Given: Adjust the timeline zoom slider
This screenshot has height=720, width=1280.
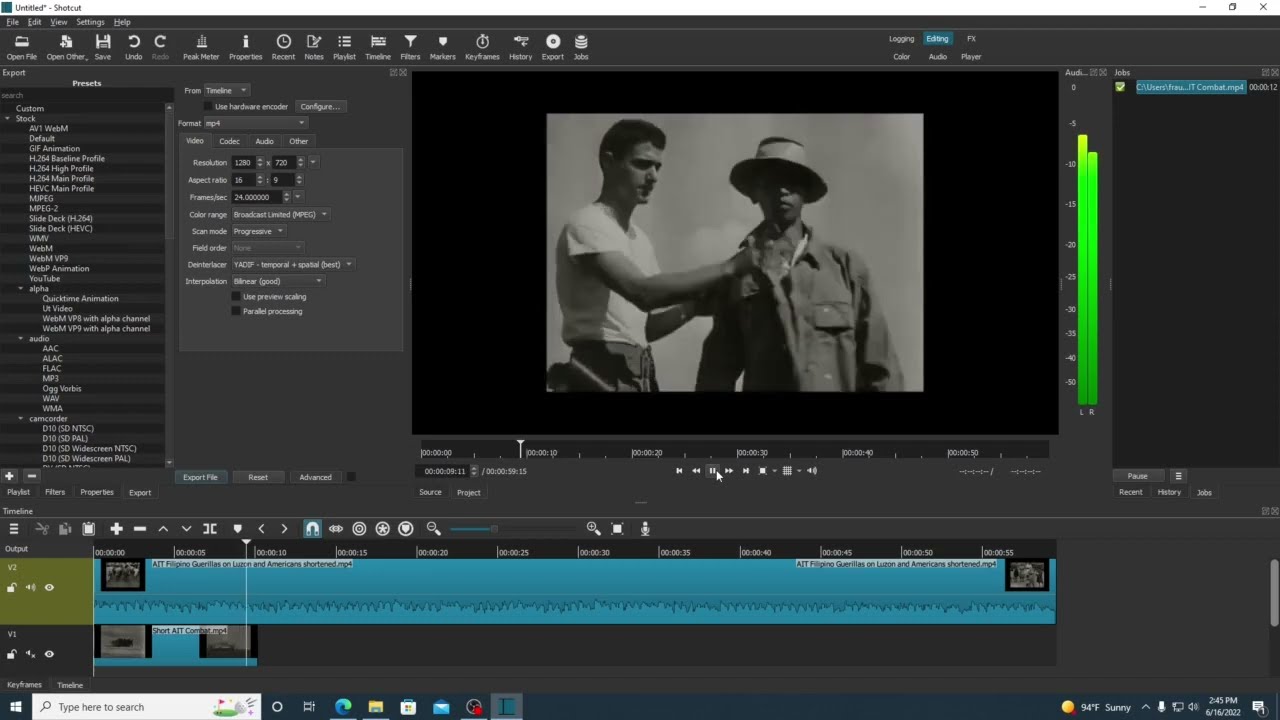Looking at the screenshot, I should tap(493, 529).
